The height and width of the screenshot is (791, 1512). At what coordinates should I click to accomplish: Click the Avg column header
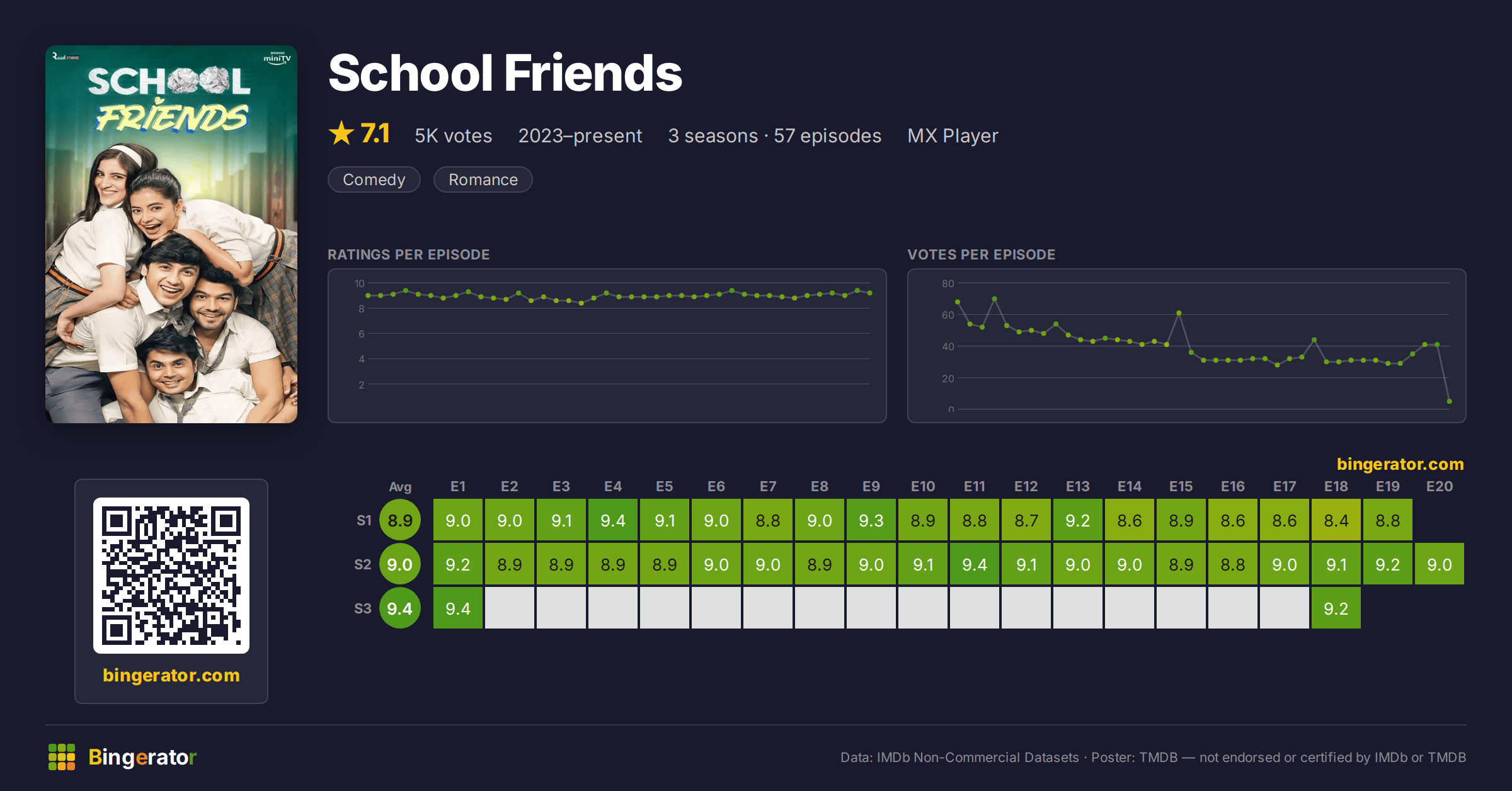click(x=400, y=486)
